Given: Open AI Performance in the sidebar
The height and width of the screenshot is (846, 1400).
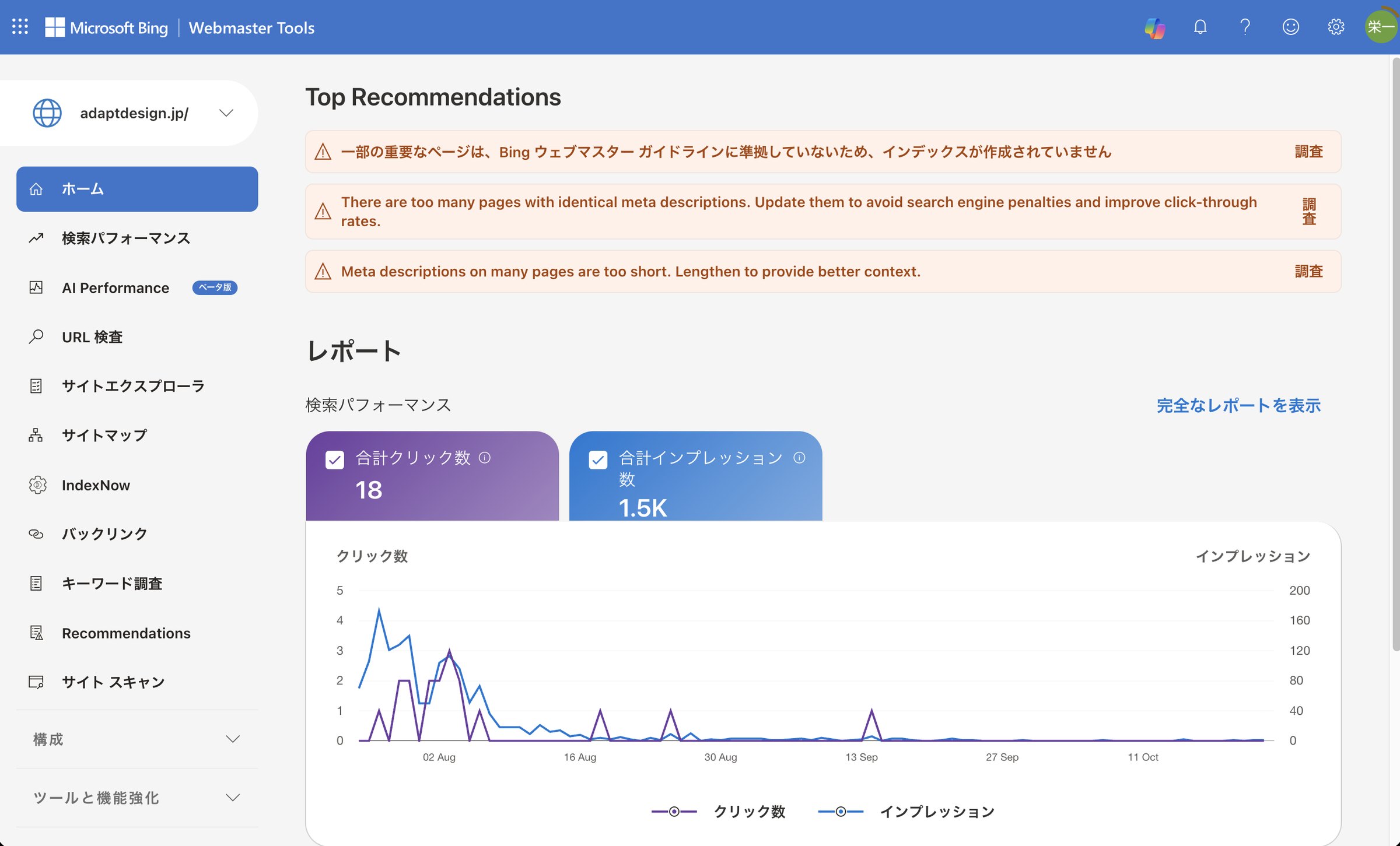Looking at the screenshot, I should 137,287.
